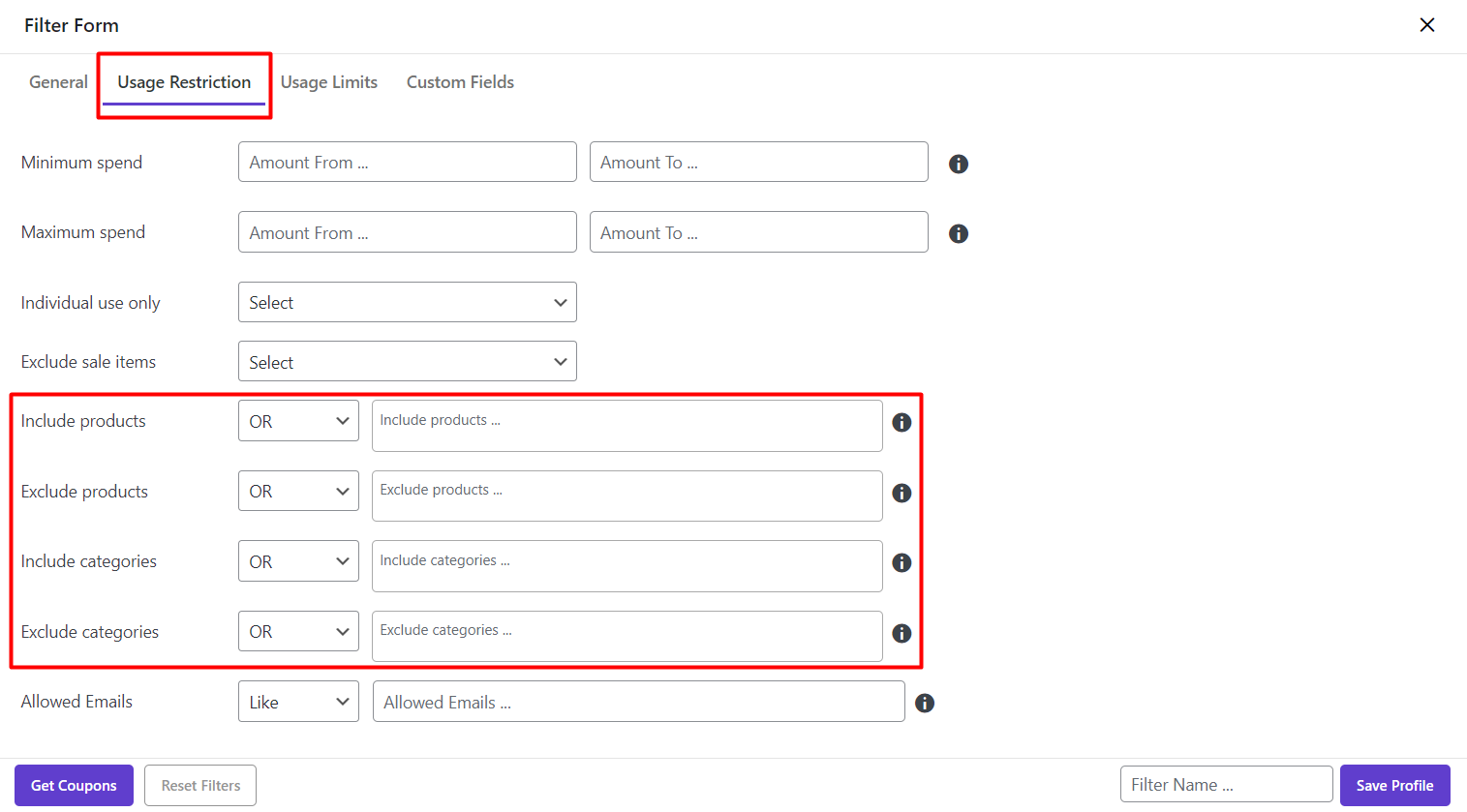
Task: Click info icon next to Allowed Emails
Action: (924, 703)
